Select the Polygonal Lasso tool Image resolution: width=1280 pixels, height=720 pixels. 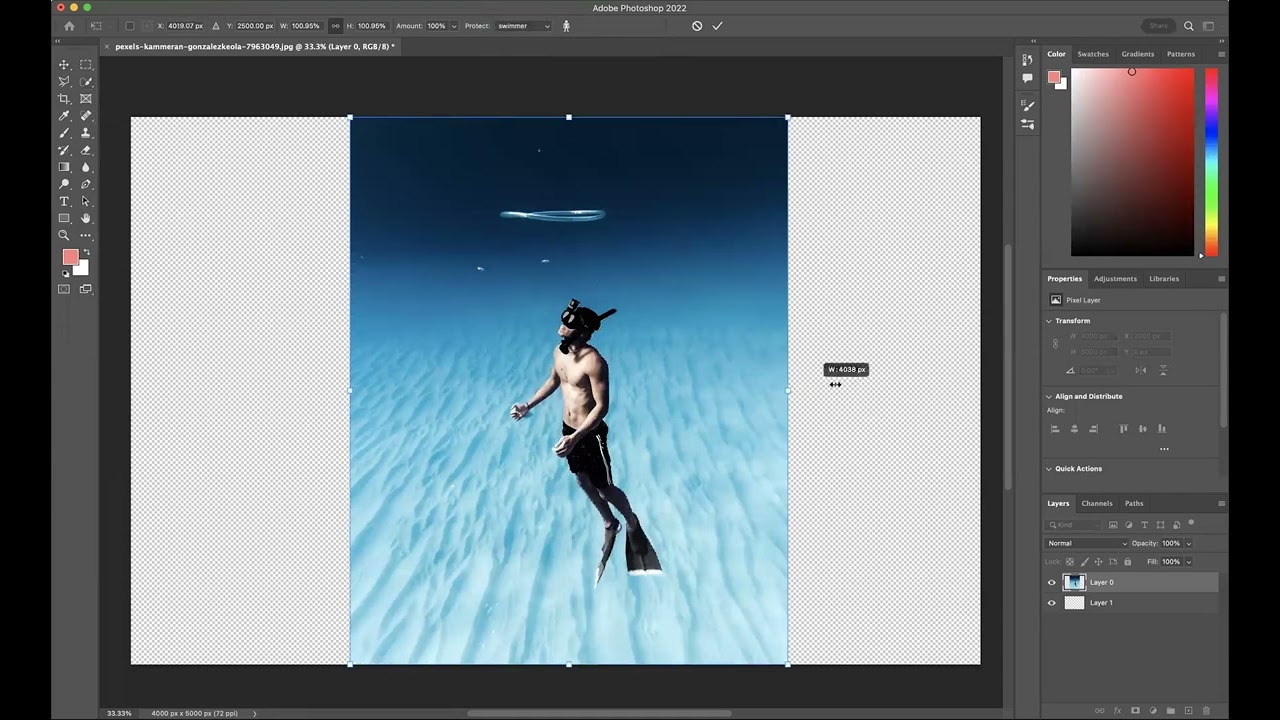(x=64, y=81)
